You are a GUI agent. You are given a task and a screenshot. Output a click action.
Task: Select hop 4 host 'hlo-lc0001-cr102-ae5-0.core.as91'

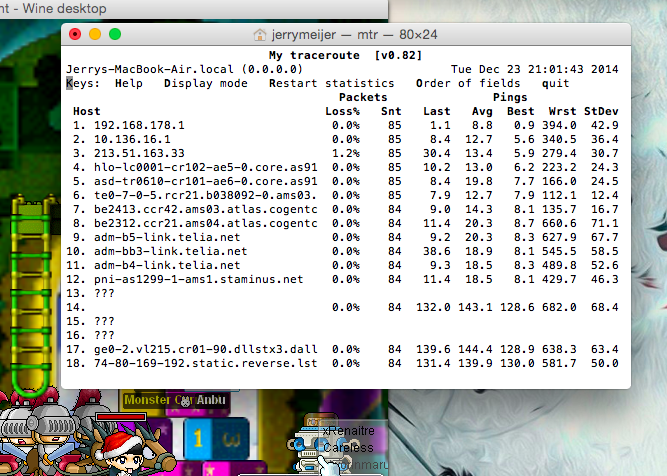(x=205, y=168)
